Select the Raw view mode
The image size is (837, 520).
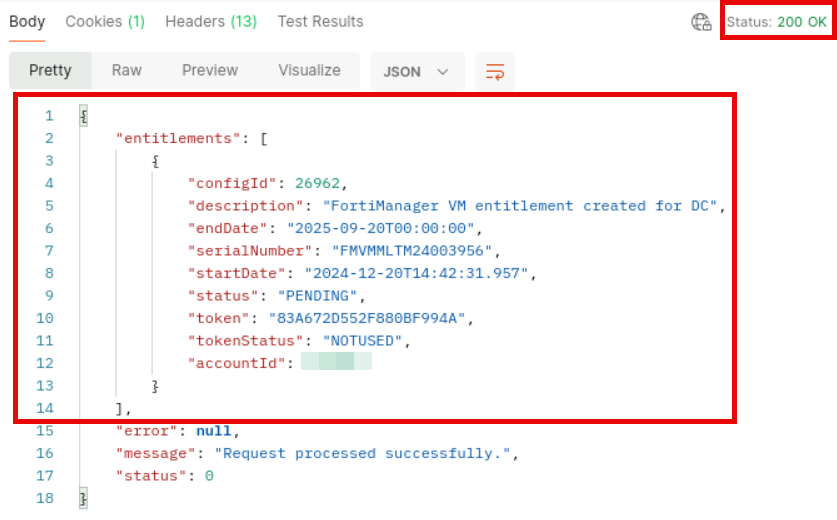[127, 70]
